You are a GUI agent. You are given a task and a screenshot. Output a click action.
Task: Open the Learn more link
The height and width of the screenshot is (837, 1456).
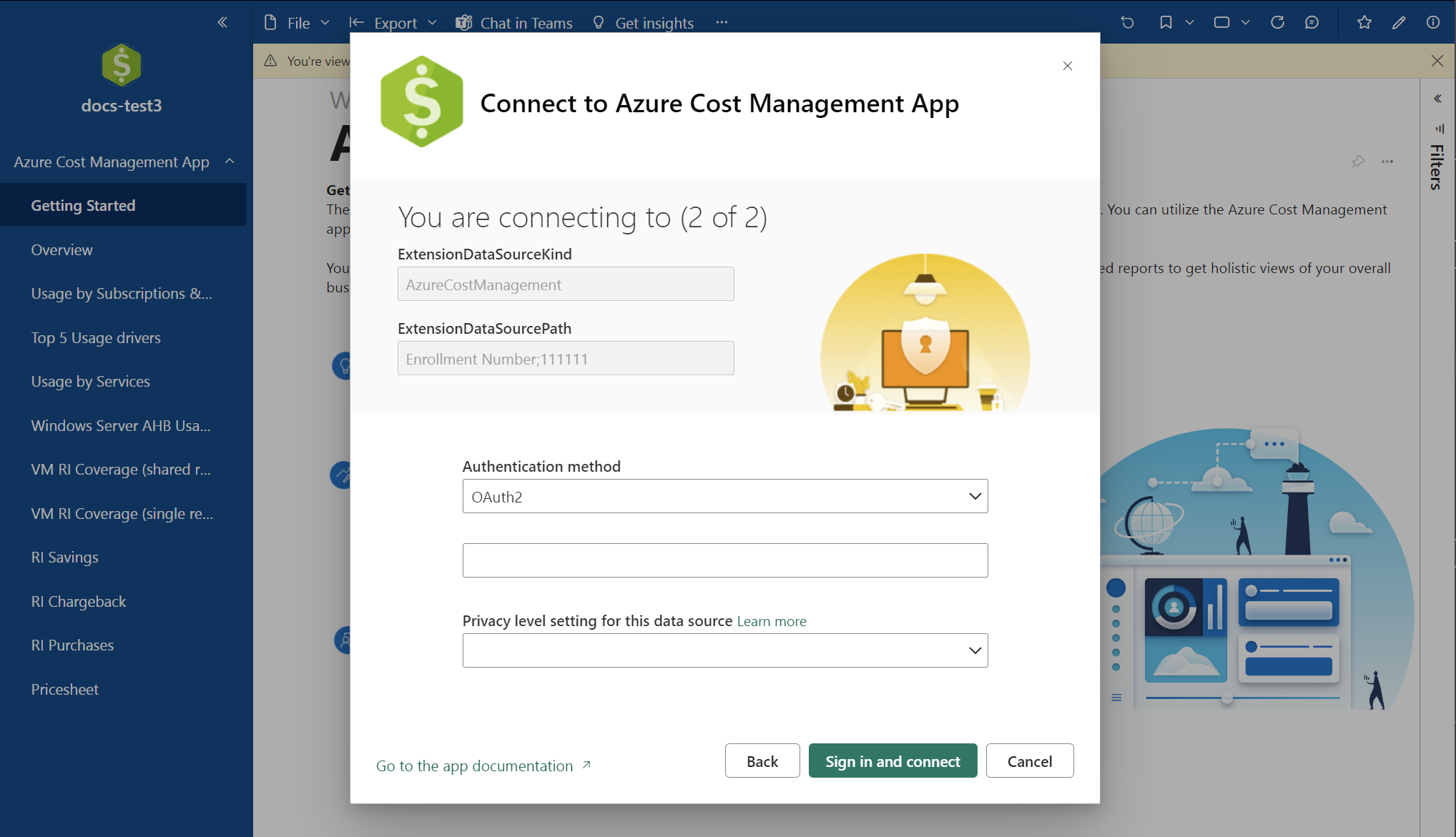(x=771, y=621)
